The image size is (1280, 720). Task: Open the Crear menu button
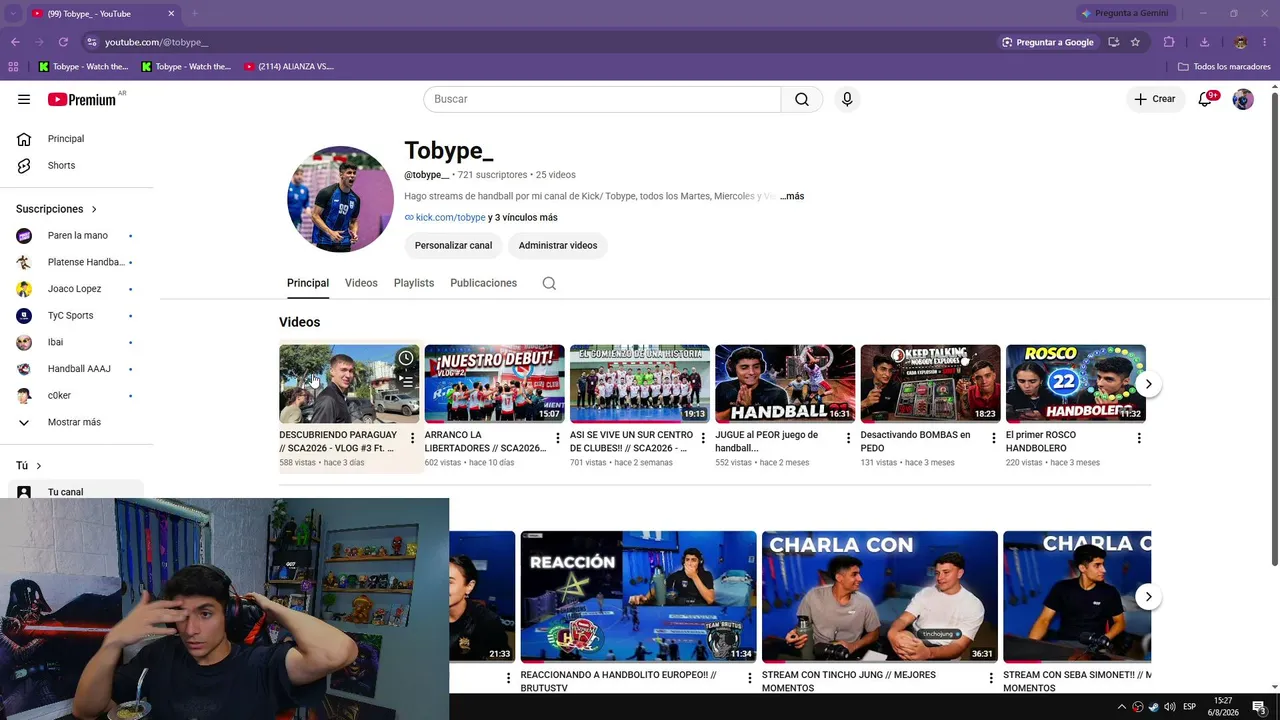point(1154,99)
